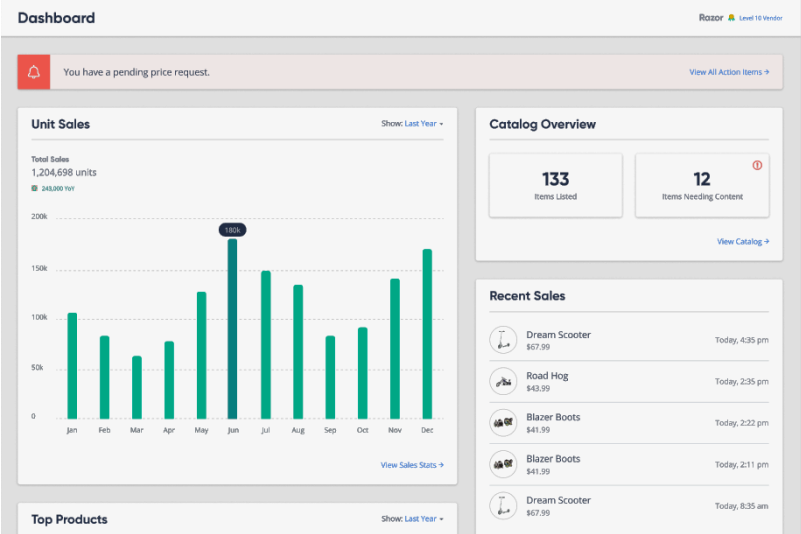Viewport: 801px width, 534px height.
Task: Click the Sep bar in the Unit Sales chart
Action: (331, 378)
